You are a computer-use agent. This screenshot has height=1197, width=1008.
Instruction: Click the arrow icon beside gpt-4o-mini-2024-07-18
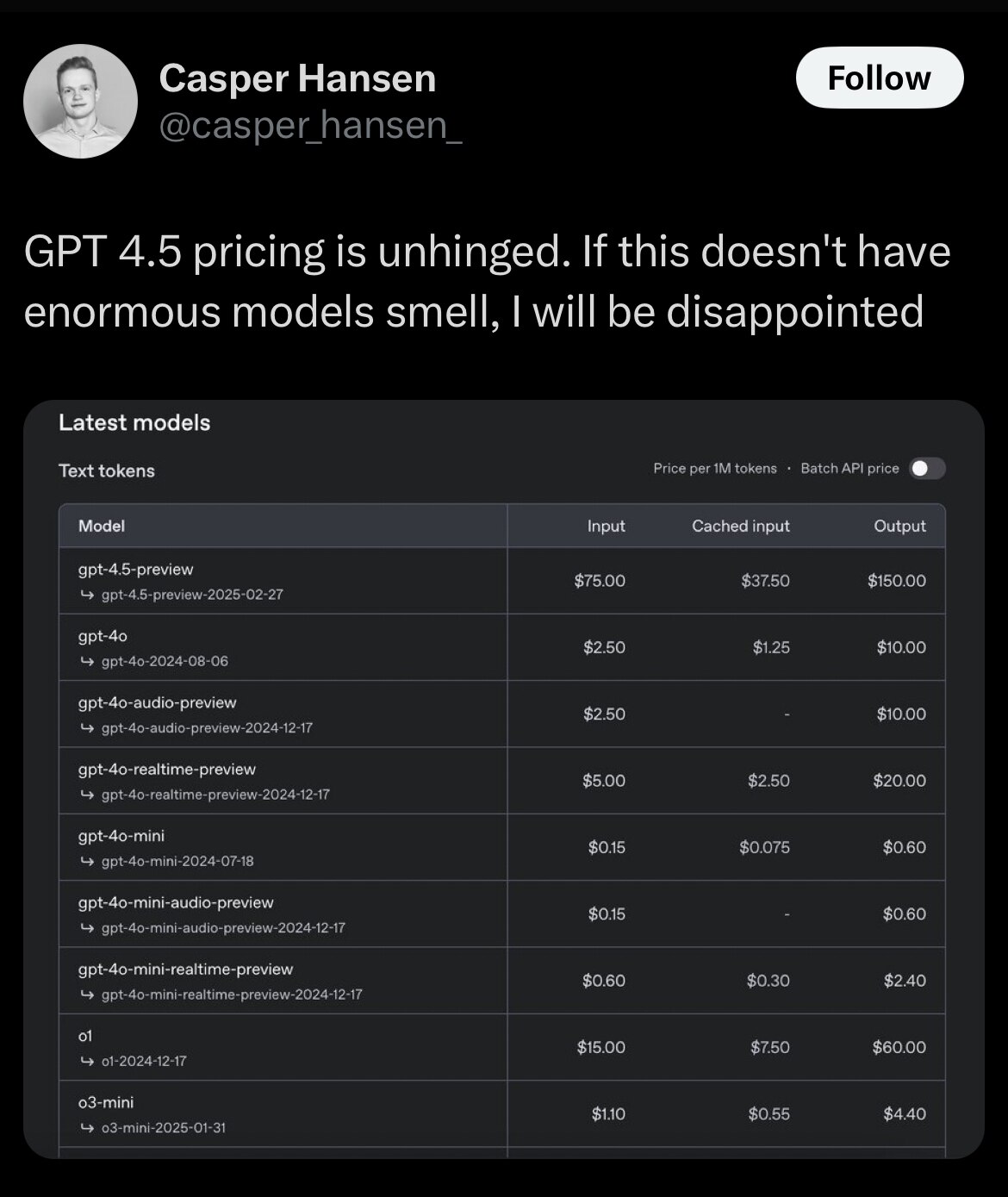[86, 861]
